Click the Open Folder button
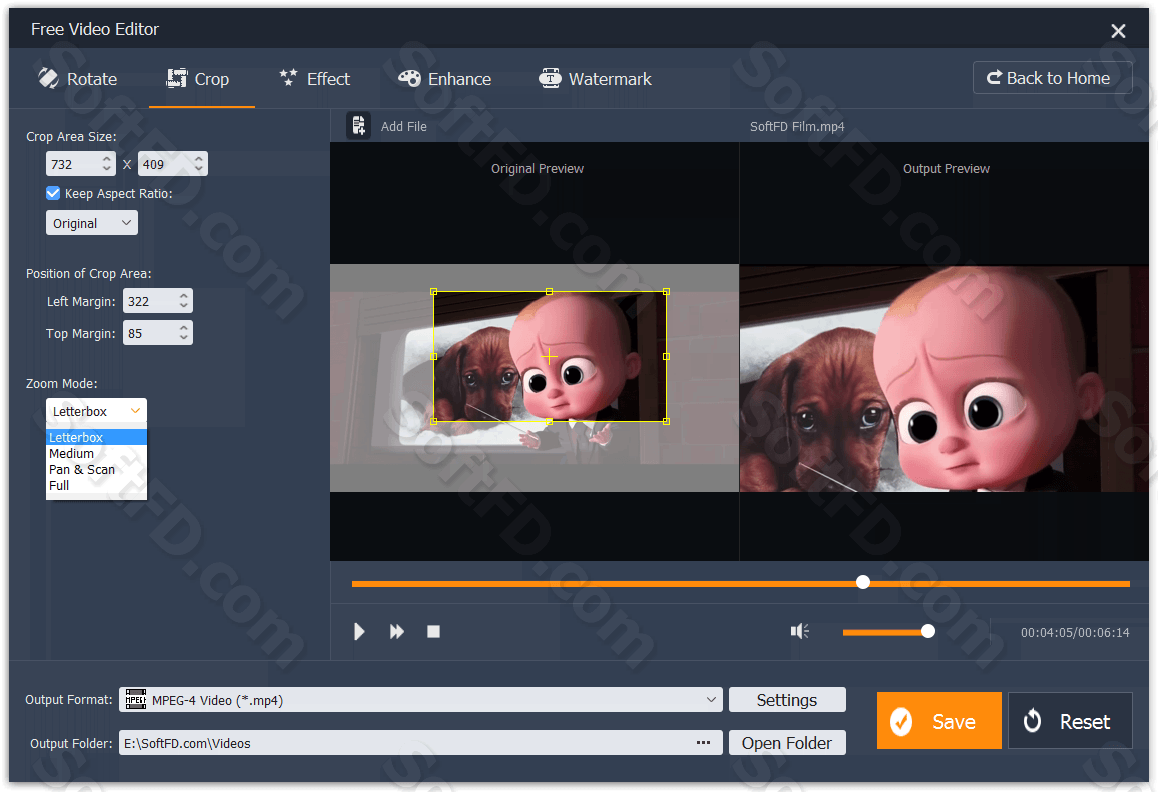Screen dimensions: 1158x792 [x=787, y=742]
